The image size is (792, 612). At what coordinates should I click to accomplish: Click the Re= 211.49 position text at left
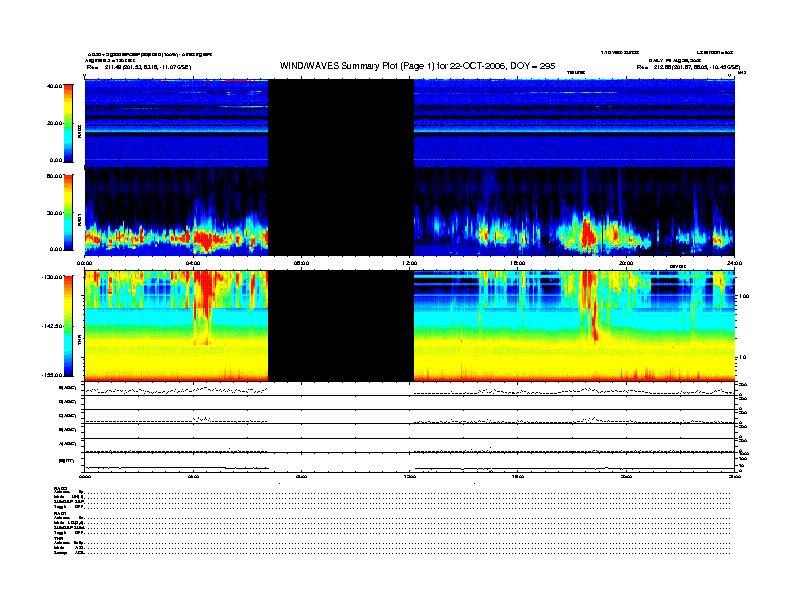coord(139,67)
